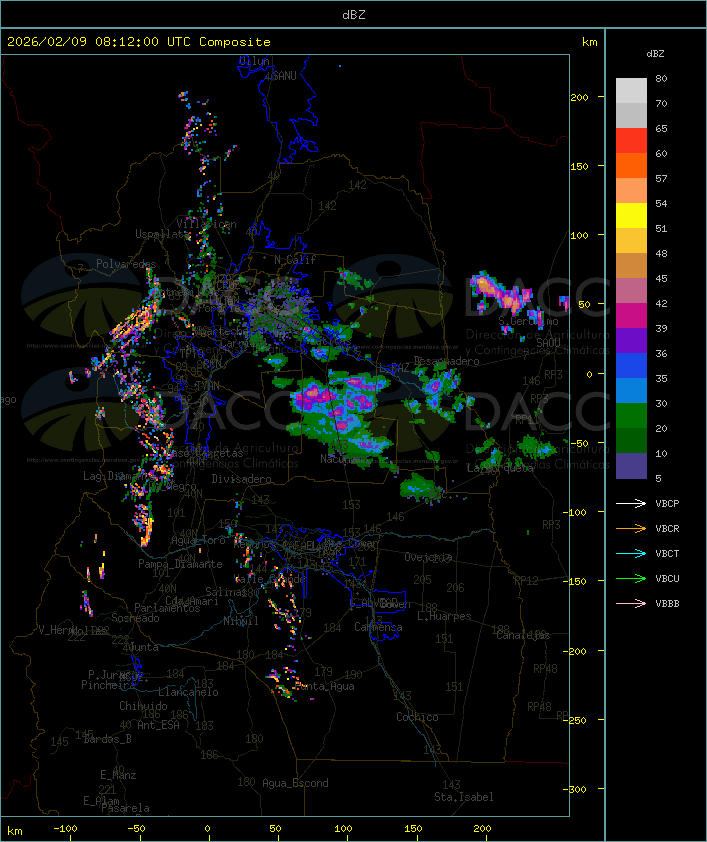Click the 2026/02/09 08:12:00 UTC Composite timestamp
Viewport: 707px width, 842px height.
click(x=139, y=42)
